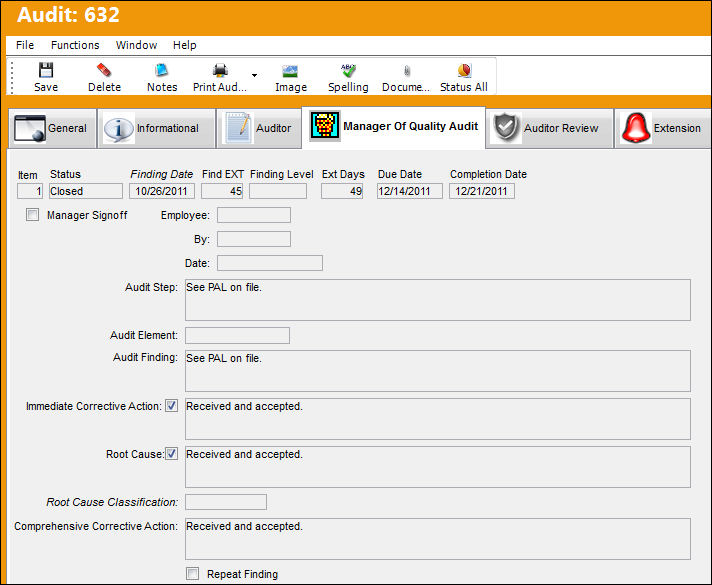
Task: Switch to the Auditor Review tab
Action: tap(550, 129)
